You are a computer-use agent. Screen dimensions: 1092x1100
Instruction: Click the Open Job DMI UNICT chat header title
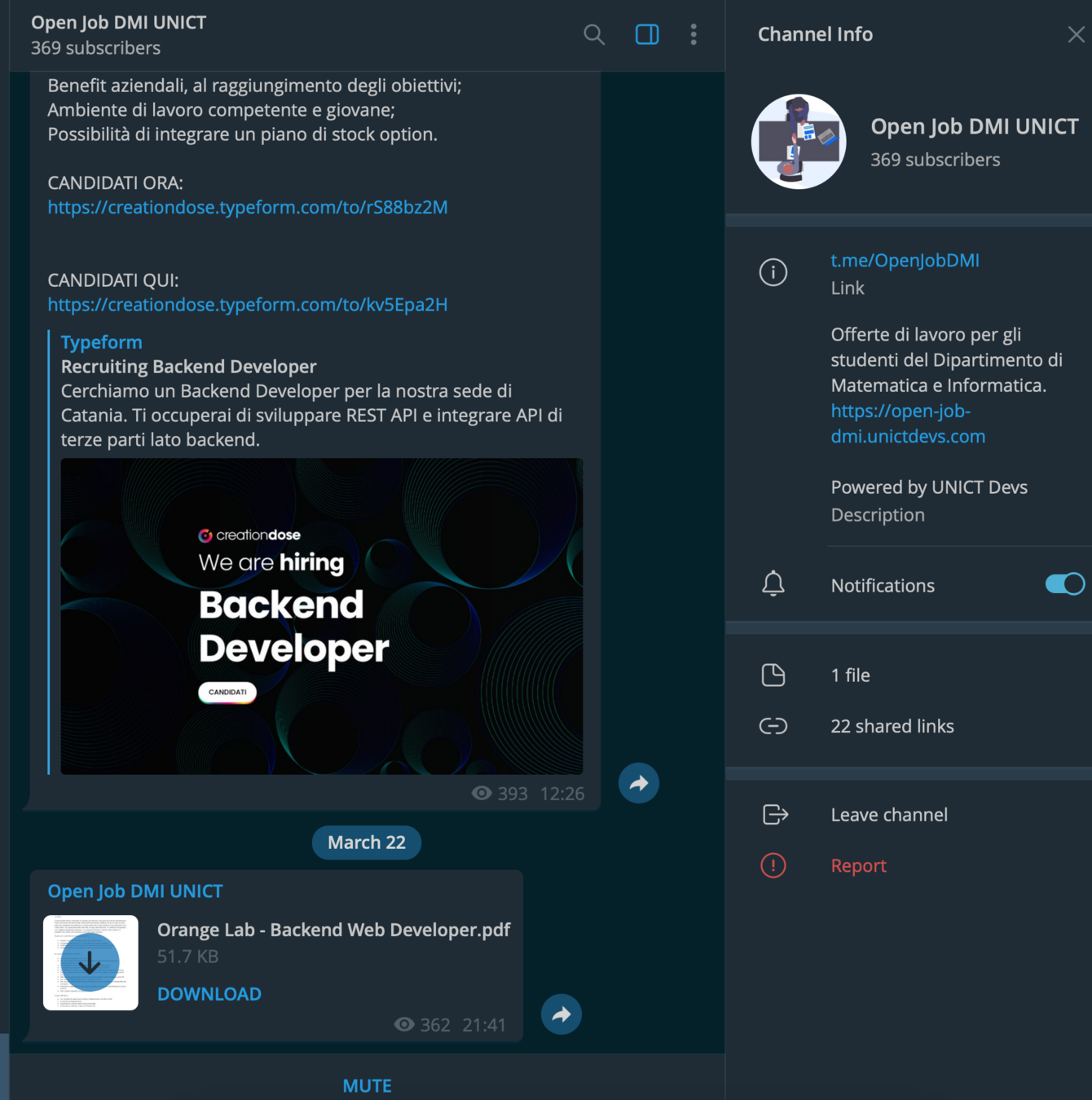tap(119, 22)
